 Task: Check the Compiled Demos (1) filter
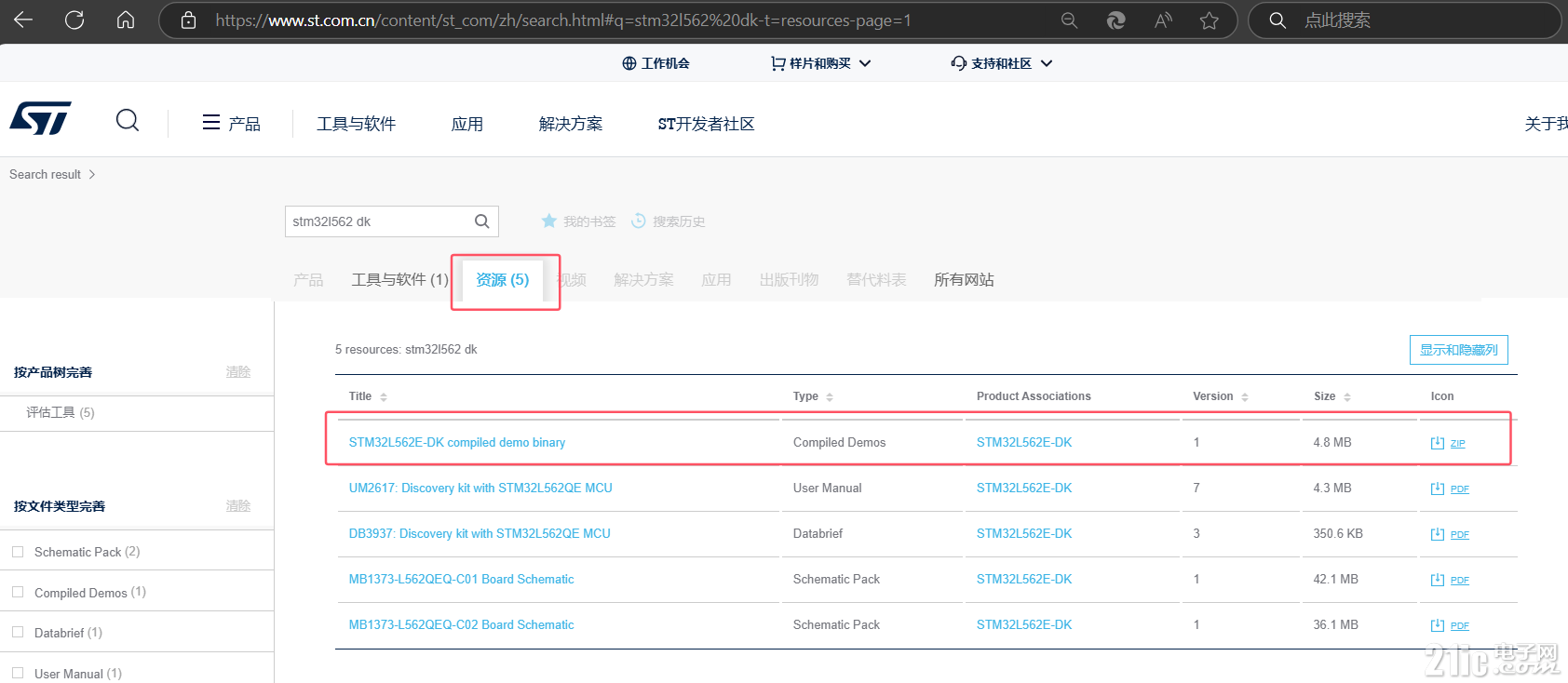[x=18, y=592]
